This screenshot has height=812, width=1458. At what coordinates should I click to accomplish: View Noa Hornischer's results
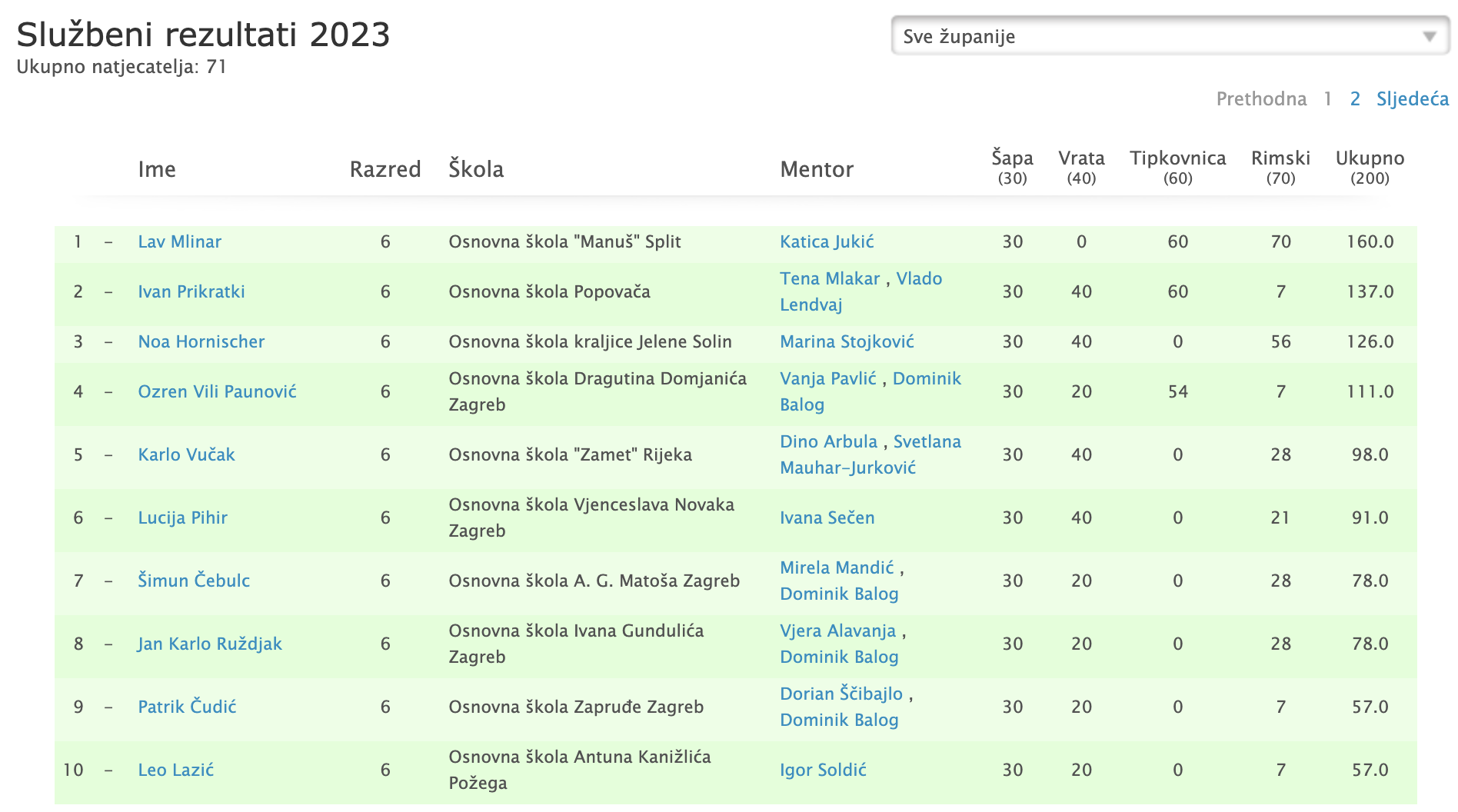(201, 341)
